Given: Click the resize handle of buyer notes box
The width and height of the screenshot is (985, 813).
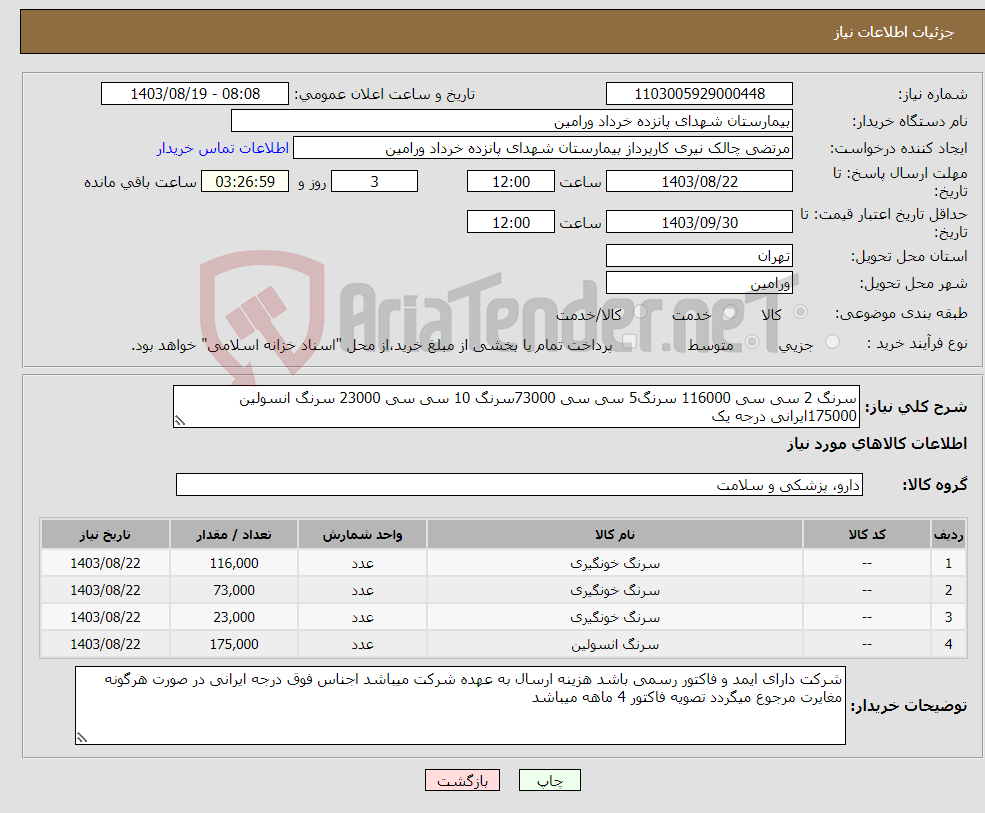Looking at the screenshot, I should click(82, 738).
